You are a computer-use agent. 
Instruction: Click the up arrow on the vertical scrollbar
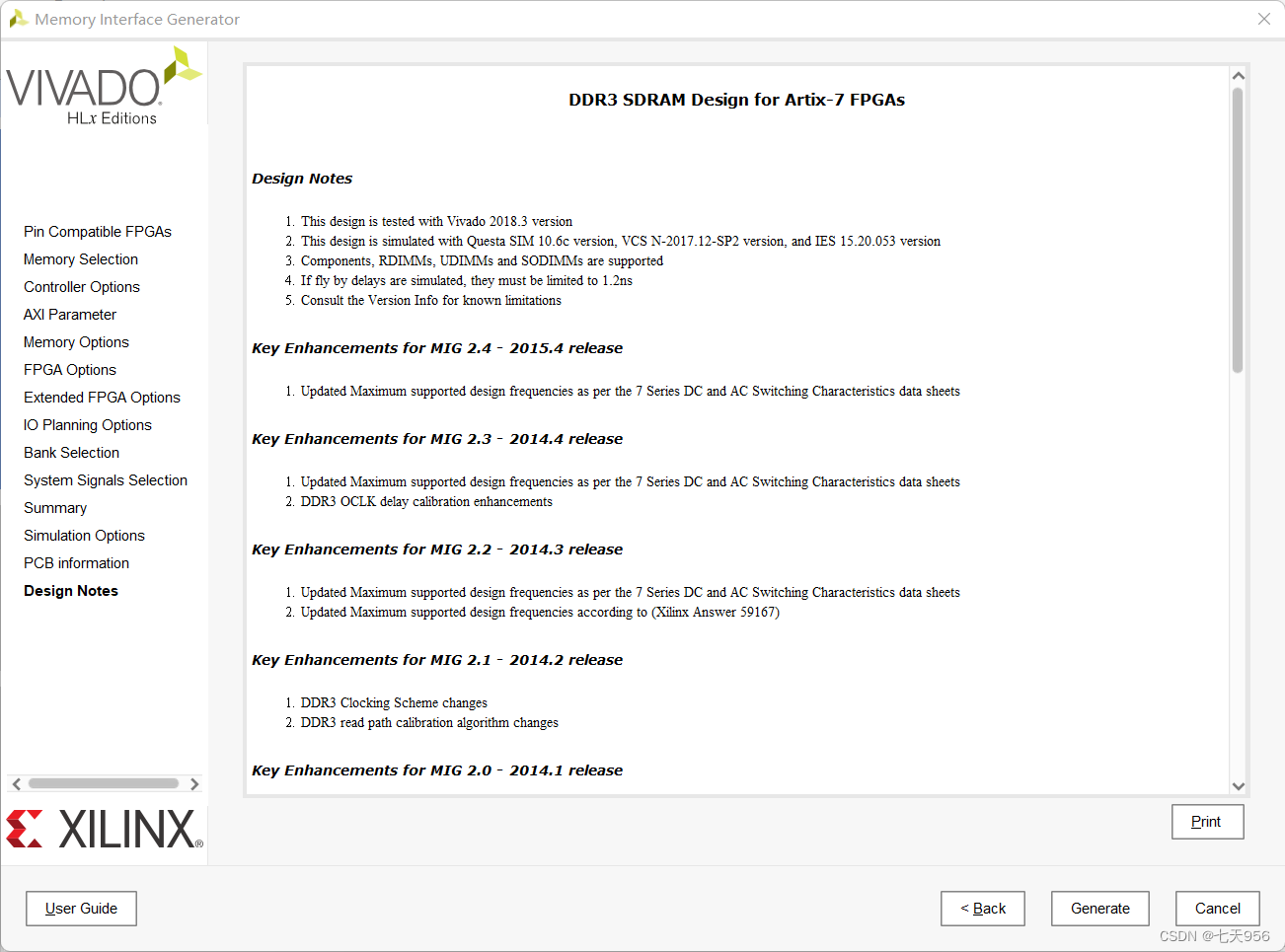(x=1239, y=74)
